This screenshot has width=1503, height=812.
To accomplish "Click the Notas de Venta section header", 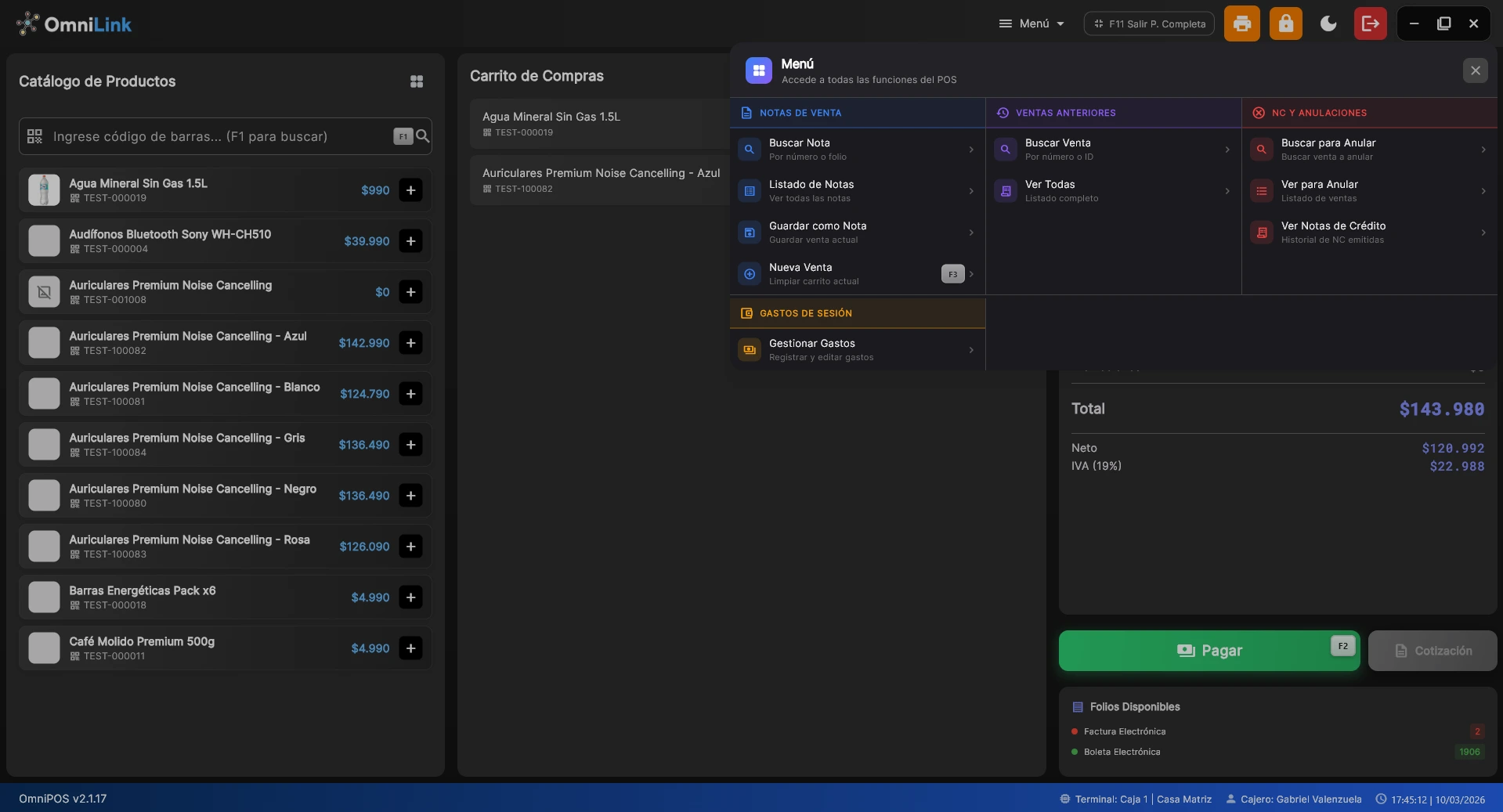I will [x=857, y=113].
